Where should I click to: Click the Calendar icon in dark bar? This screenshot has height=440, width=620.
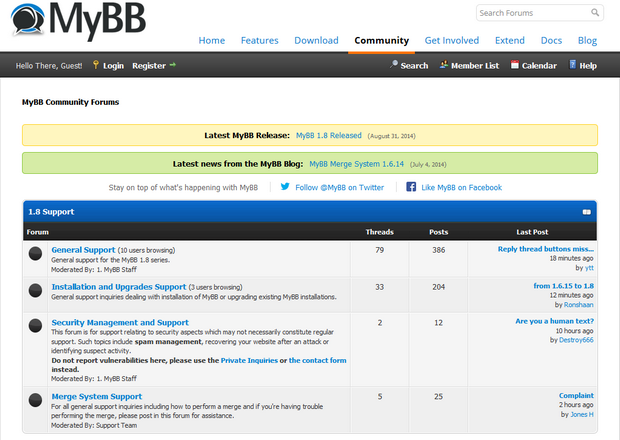(x=514, y=64)
